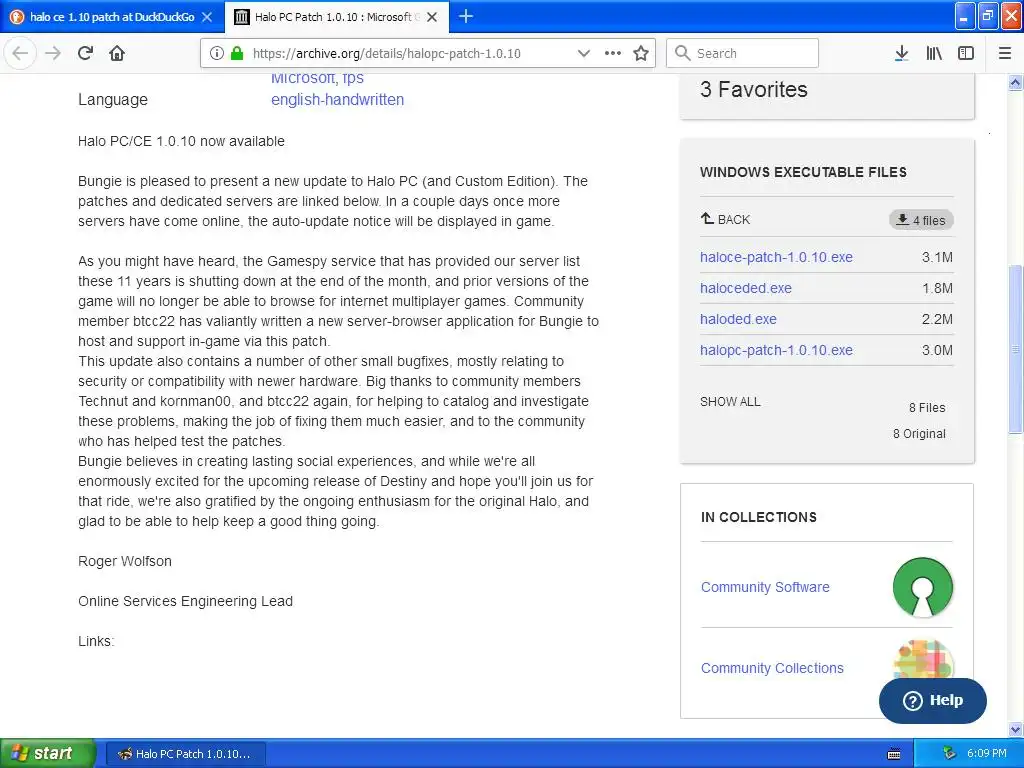Close the DuckDuckGo search tab
The width and height of the screenshot is (1024, 768).
(207, 17)
